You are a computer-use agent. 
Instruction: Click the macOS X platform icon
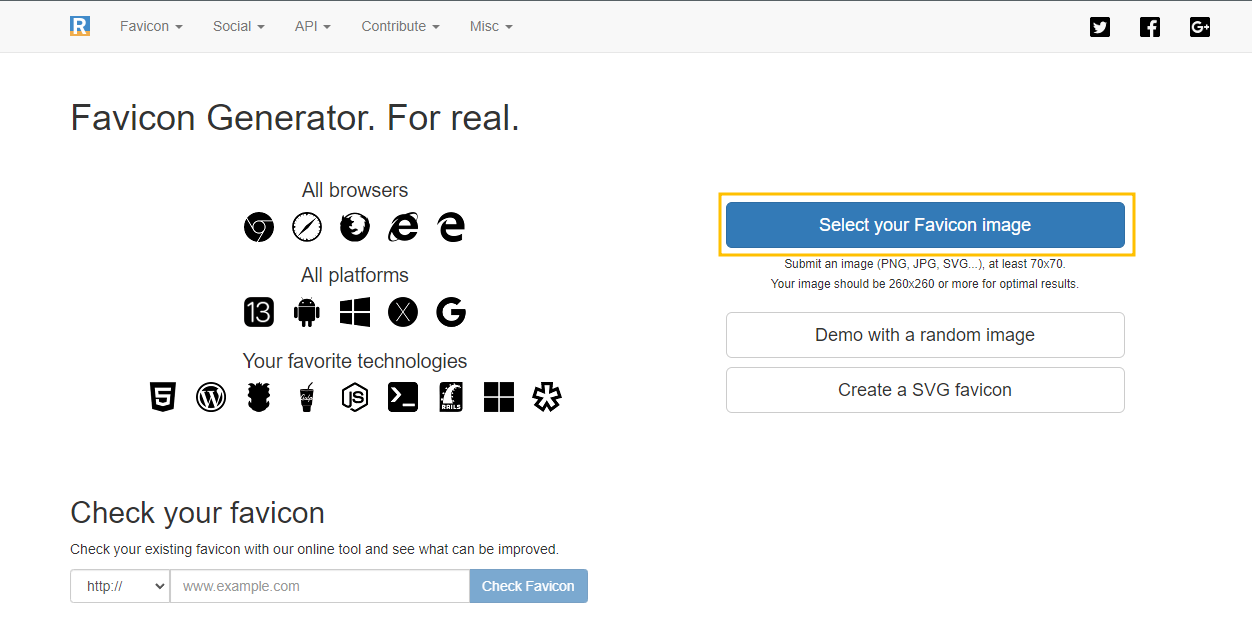pos(403,312)
